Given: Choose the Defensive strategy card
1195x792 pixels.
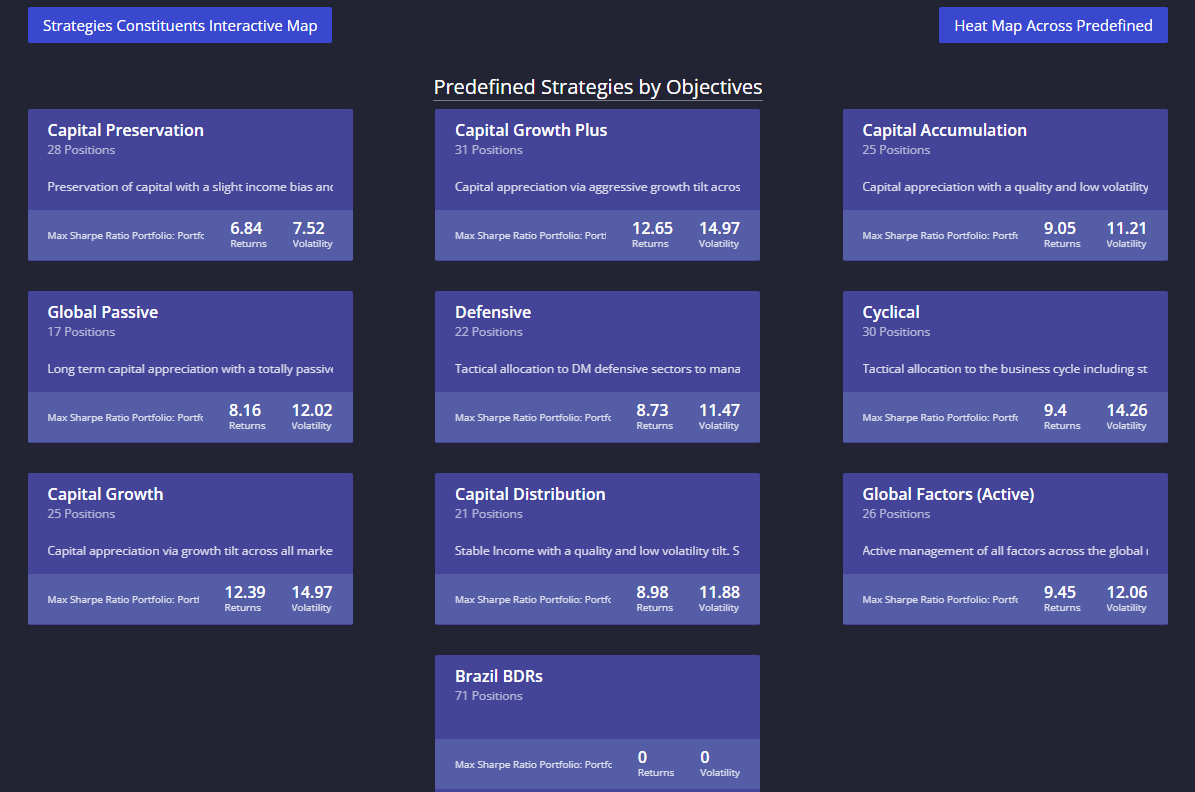Looking at the screenshot, I should coord(598,367).
